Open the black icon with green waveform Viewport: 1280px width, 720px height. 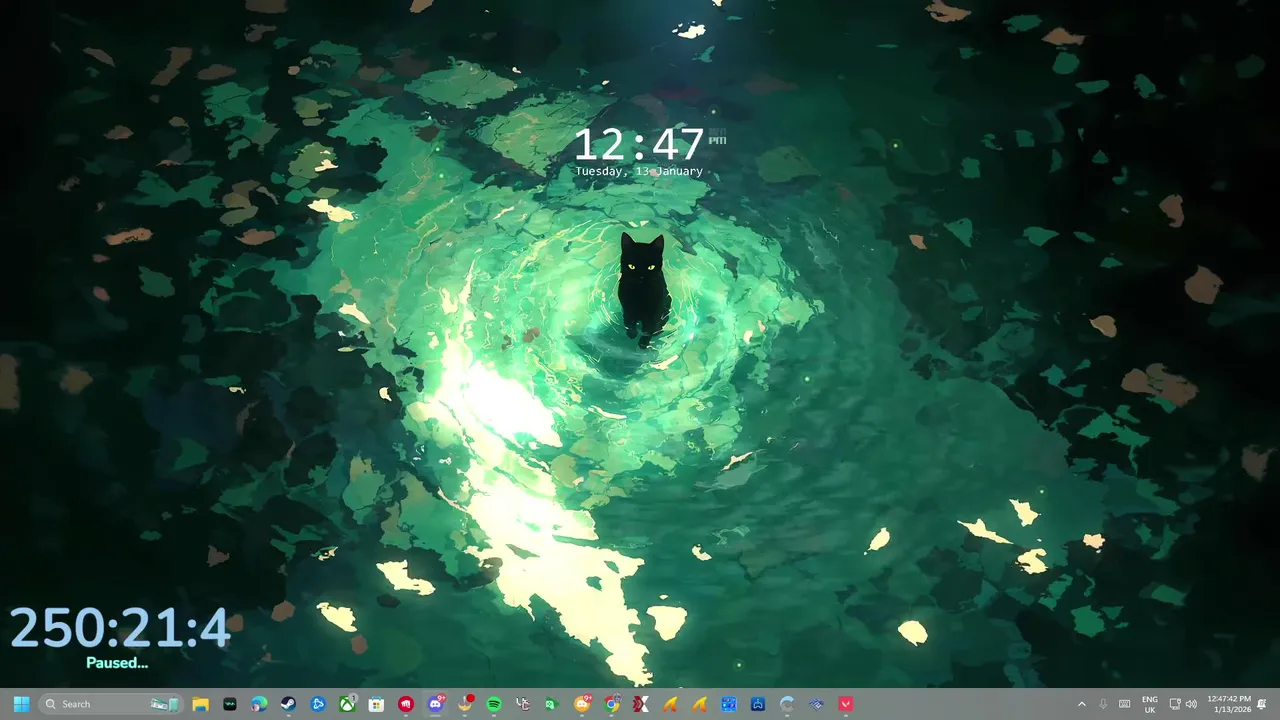coord(230,704)
